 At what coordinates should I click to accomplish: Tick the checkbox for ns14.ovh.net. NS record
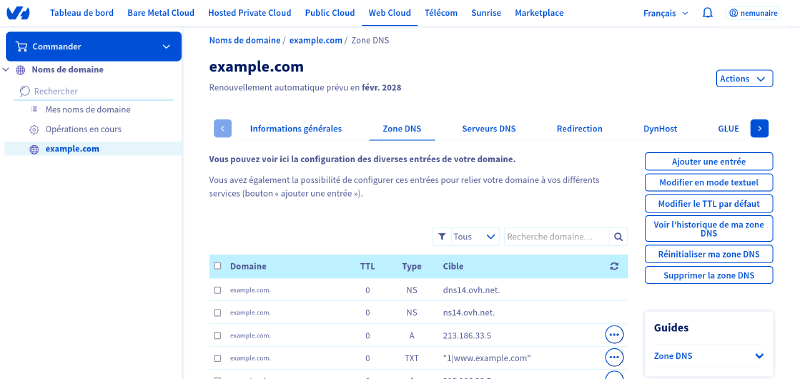(217, 312)
